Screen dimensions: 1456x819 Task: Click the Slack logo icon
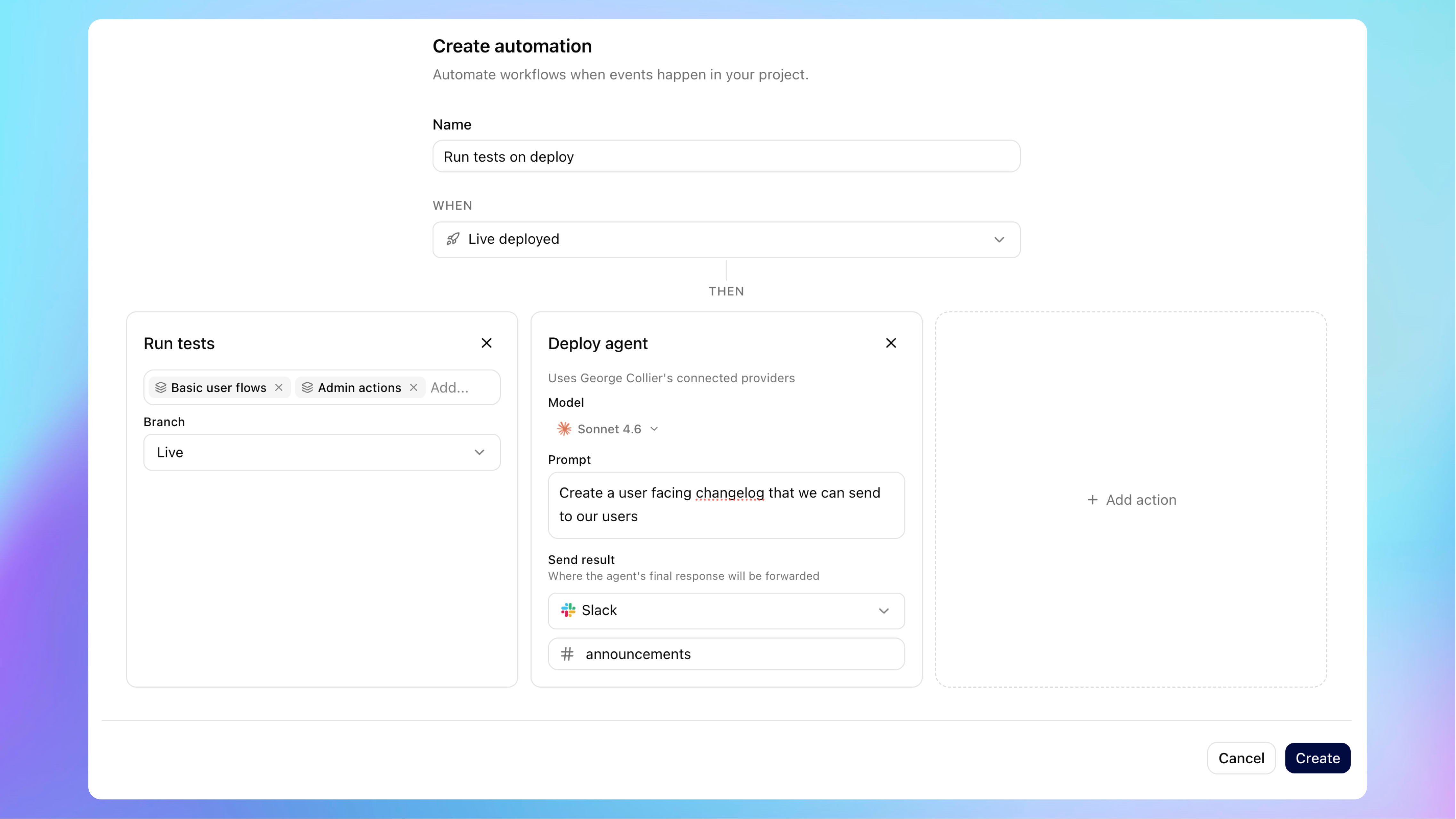point(568,610)
